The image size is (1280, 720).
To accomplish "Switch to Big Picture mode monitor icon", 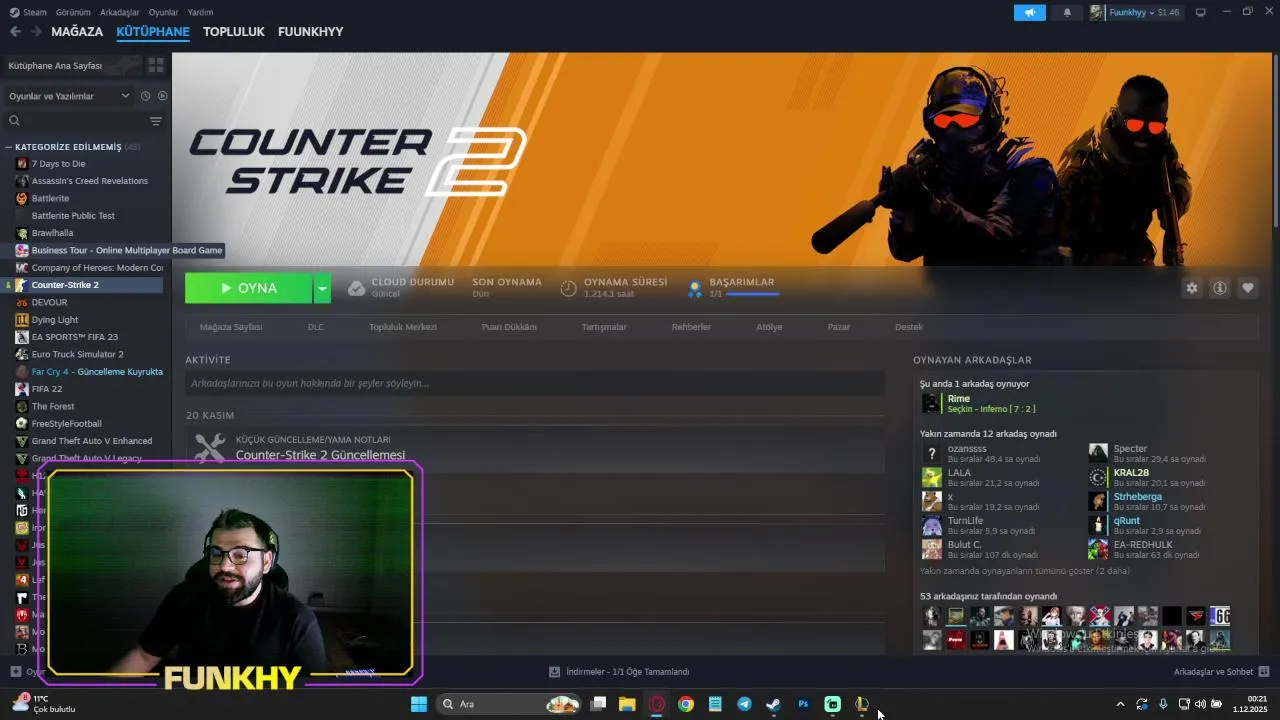I will [1201, 12].
